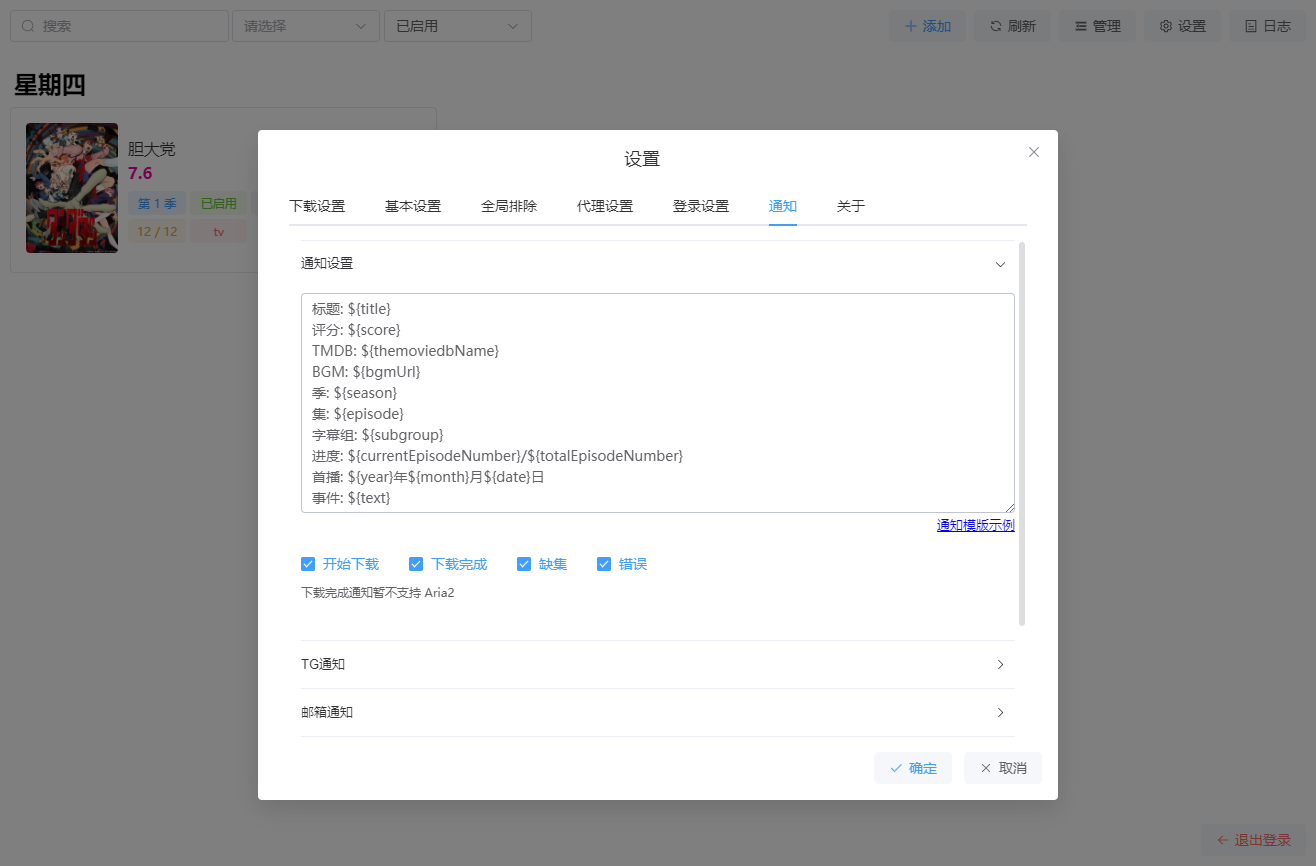Open the 通知模版示例 link
1316x866 pixels.
tap(975, 525)
